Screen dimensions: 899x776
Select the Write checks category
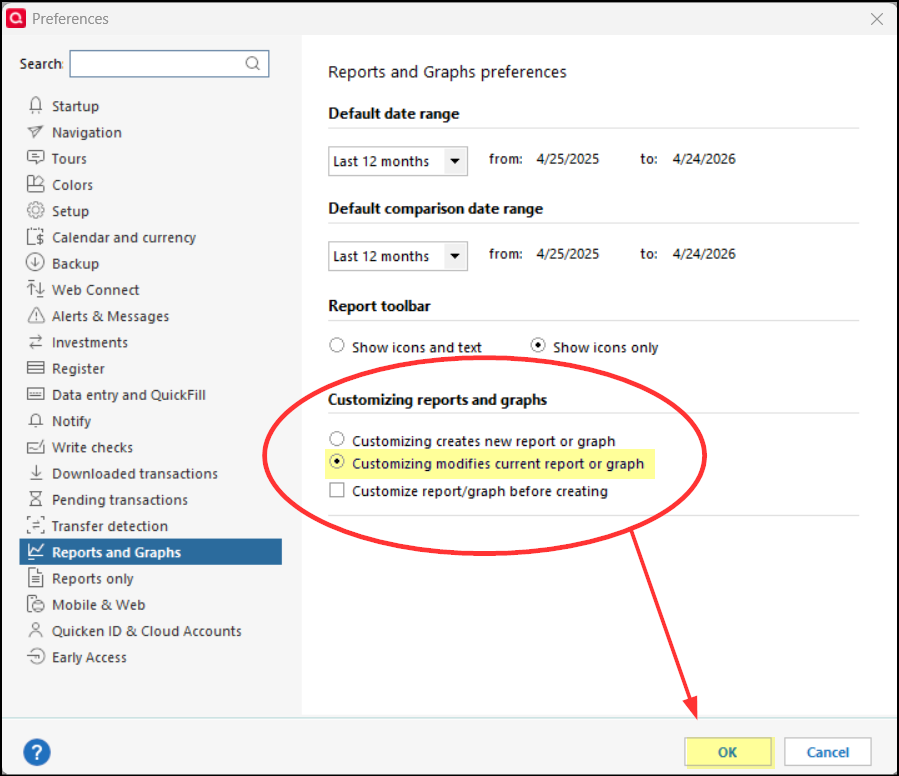[92, 447]
